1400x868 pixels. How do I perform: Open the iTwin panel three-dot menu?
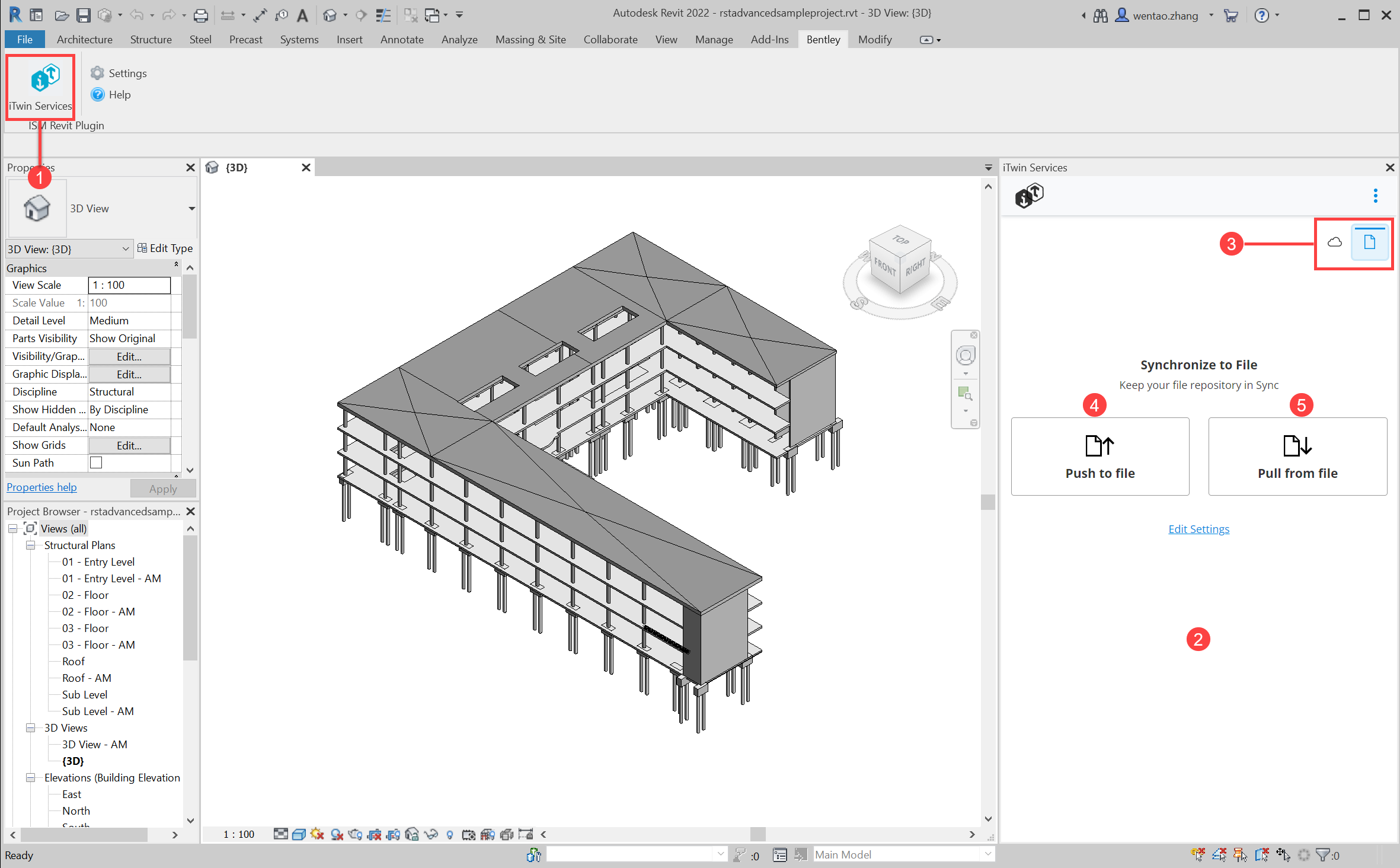pos(1375,196)
